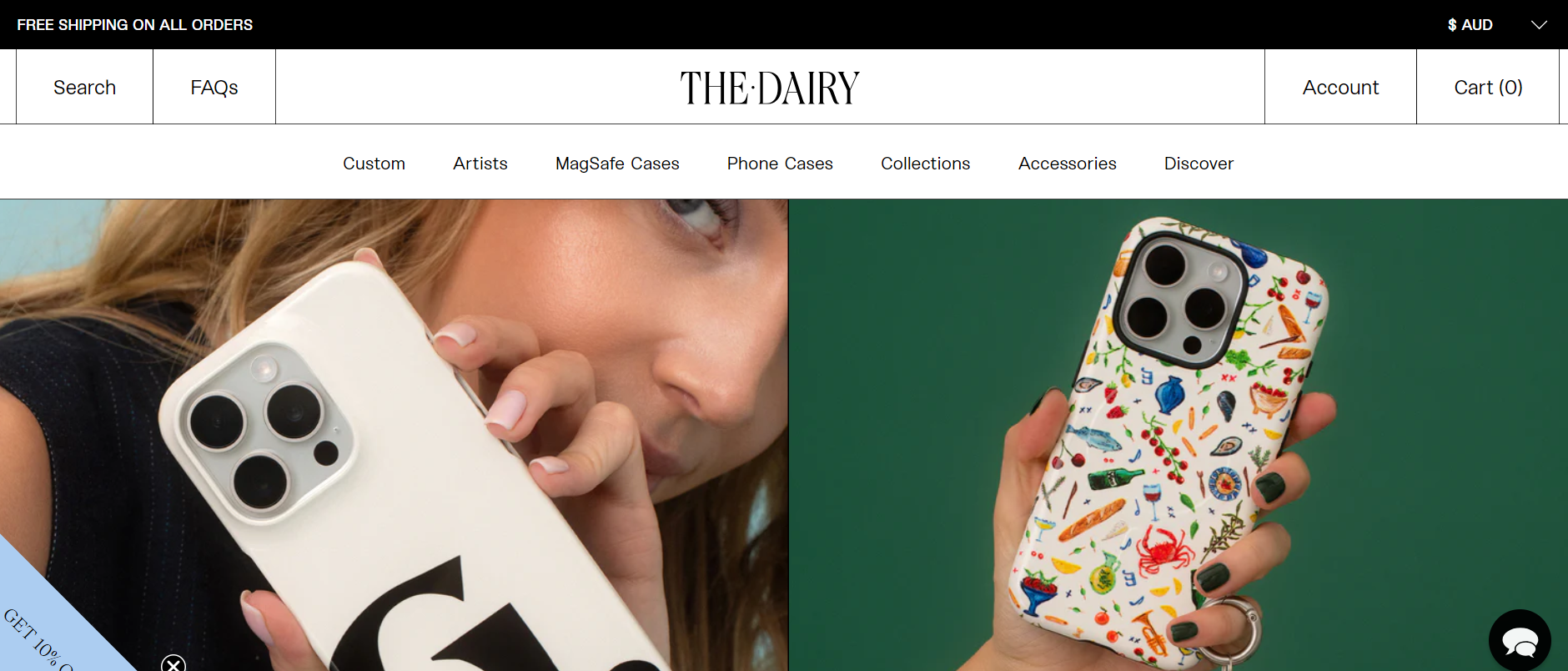Open the Discover menu item

pyautogui.click(x=1199, y=164)
